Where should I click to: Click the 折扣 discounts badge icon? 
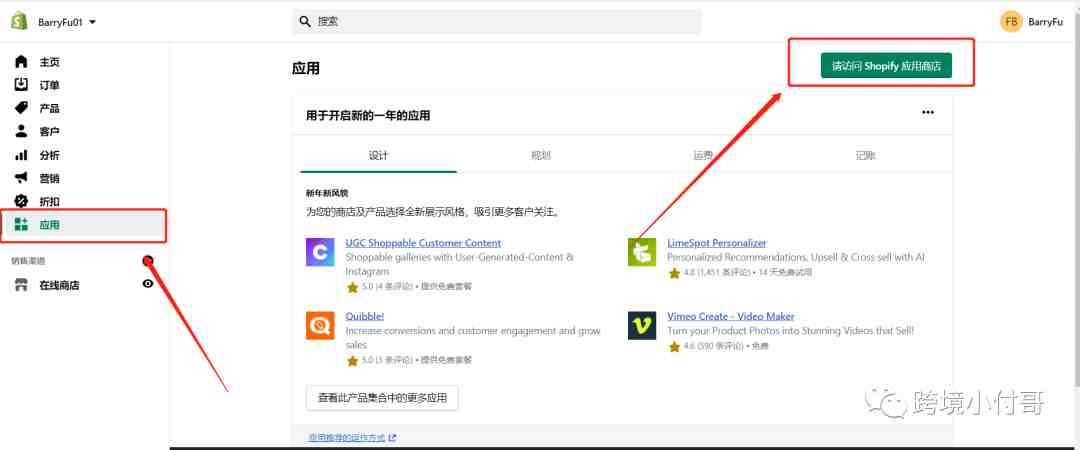[21, 201]
